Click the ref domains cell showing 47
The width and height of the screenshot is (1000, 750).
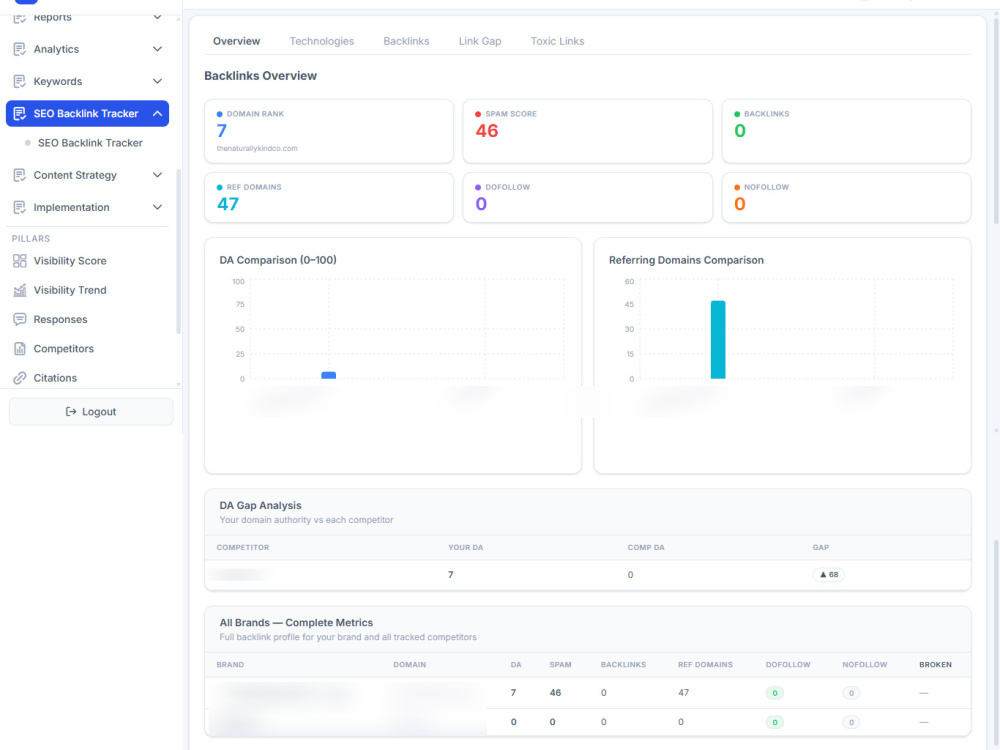pyautogui.click(x=684, y=693)
